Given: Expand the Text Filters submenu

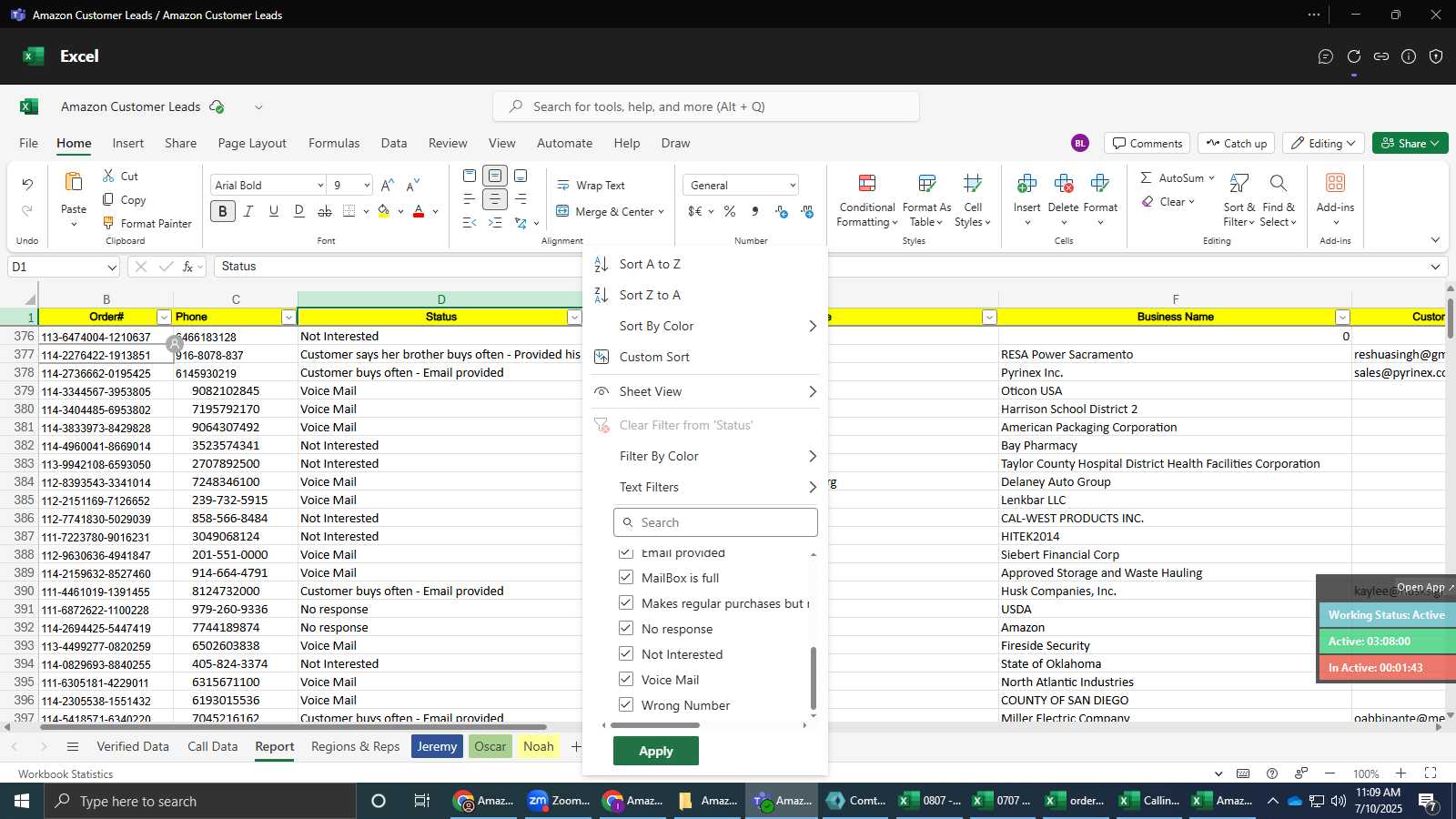Looking at the screenshot, I should pos(705,487).
